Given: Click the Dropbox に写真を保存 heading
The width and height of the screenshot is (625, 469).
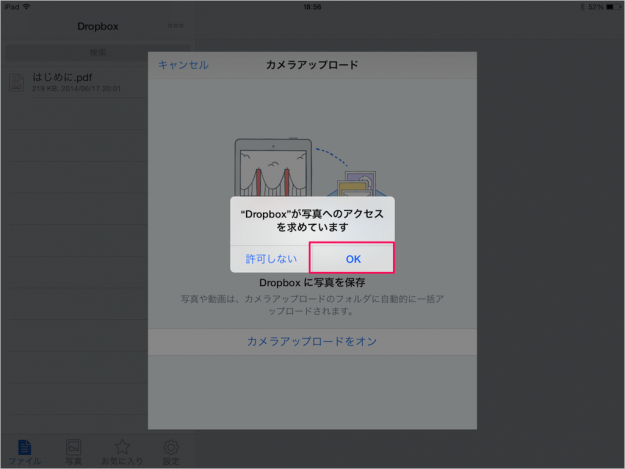Looking at the screenshot, I should (312, 283).
